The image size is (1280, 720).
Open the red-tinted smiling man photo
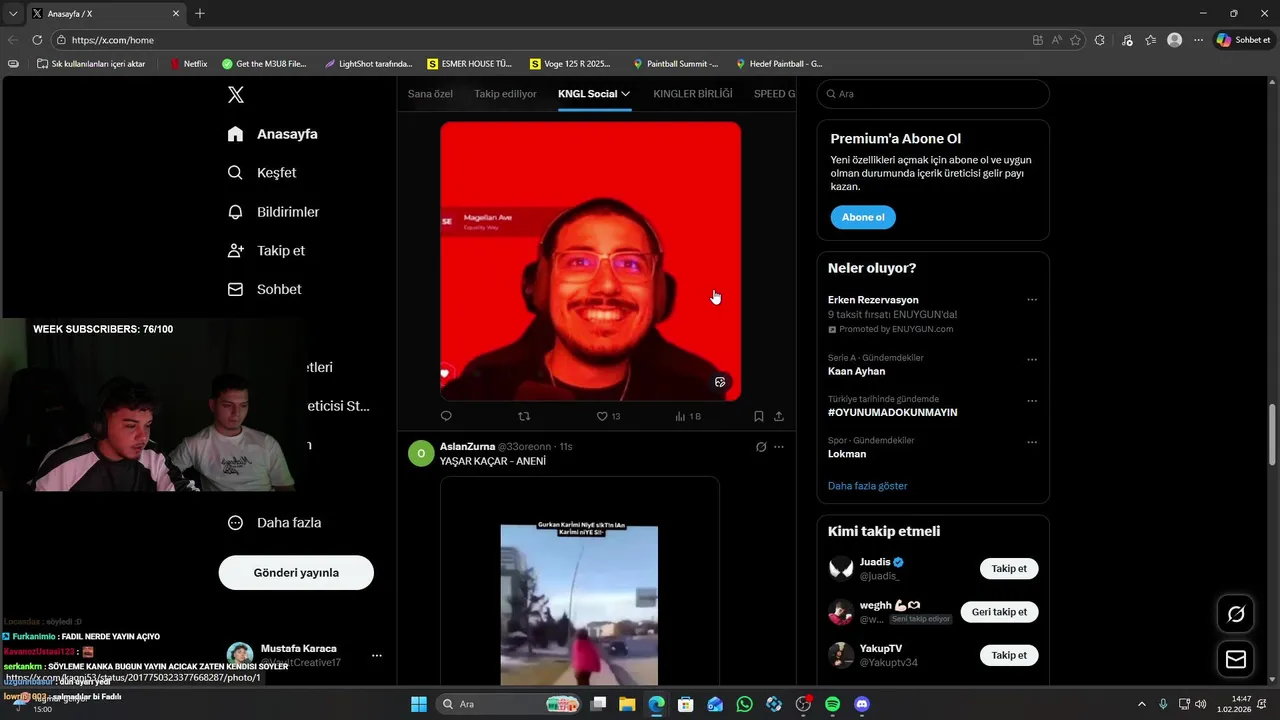(590, 261)
